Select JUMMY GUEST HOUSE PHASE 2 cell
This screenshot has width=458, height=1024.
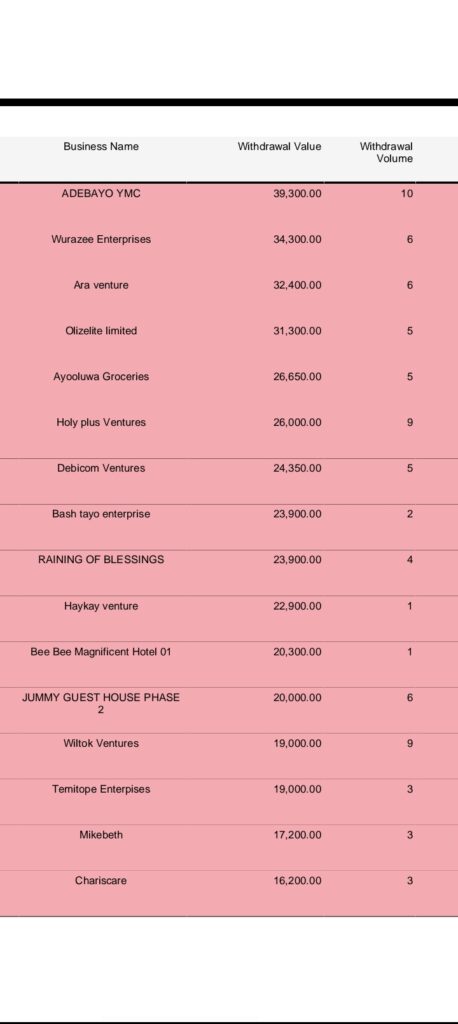click(x=101, y=704)
